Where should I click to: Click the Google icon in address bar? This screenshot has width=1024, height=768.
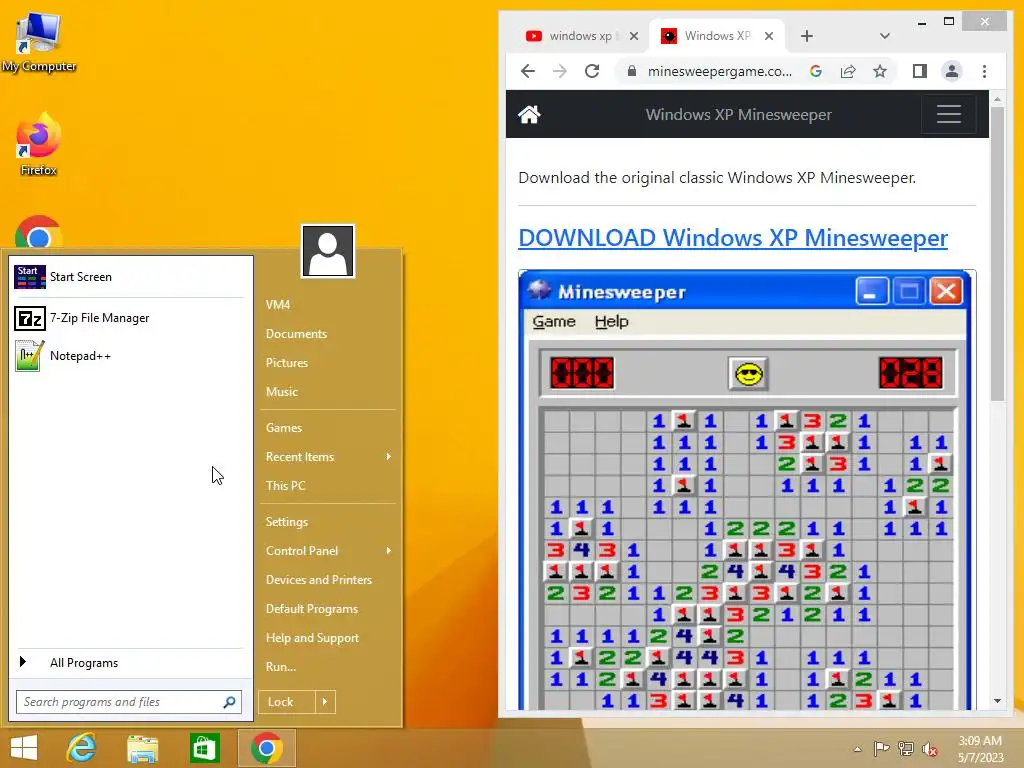816,71
